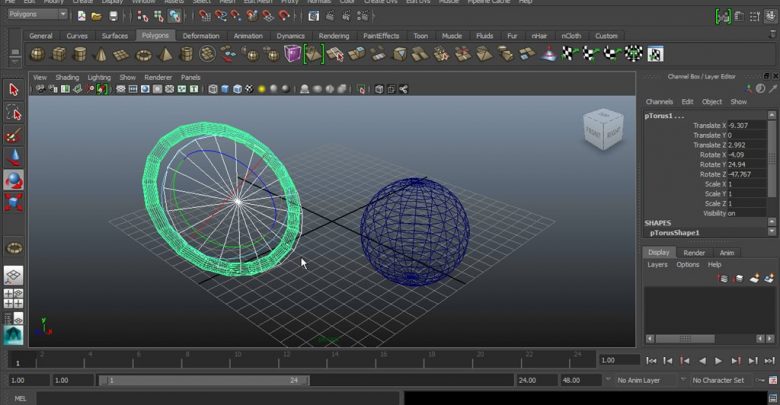Select the polygon sphere shelf icon
The width and height of the screenshot is (780, 405).
click(39, 54)
